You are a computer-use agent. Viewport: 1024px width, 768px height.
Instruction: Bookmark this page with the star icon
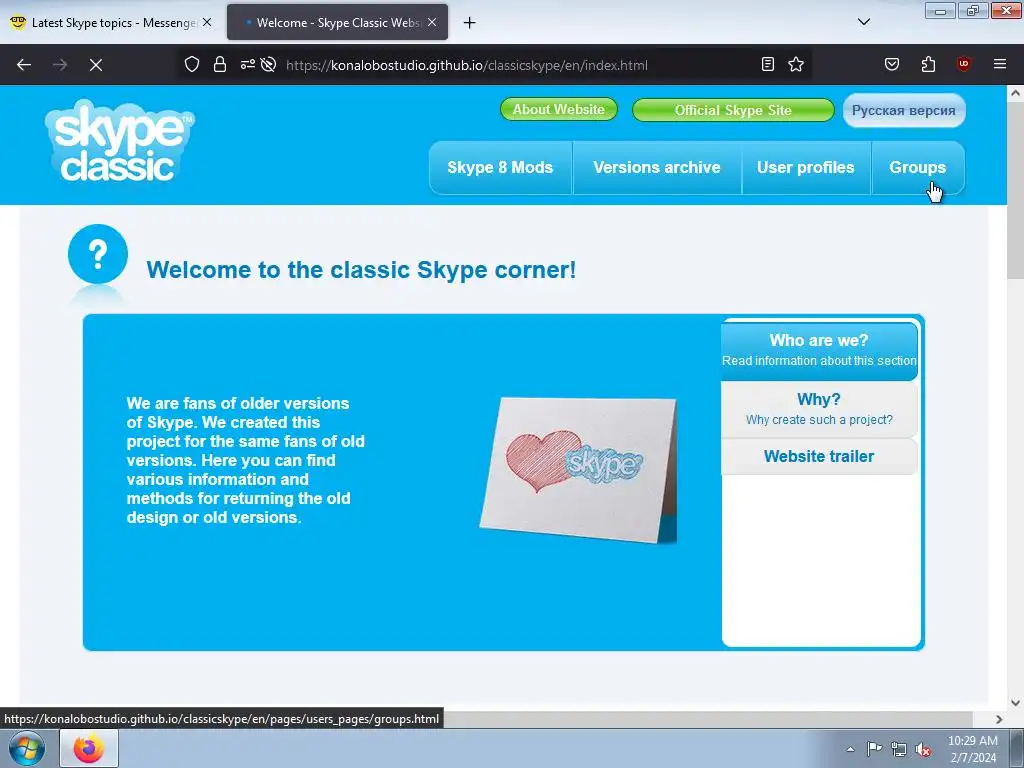(796, 64)
